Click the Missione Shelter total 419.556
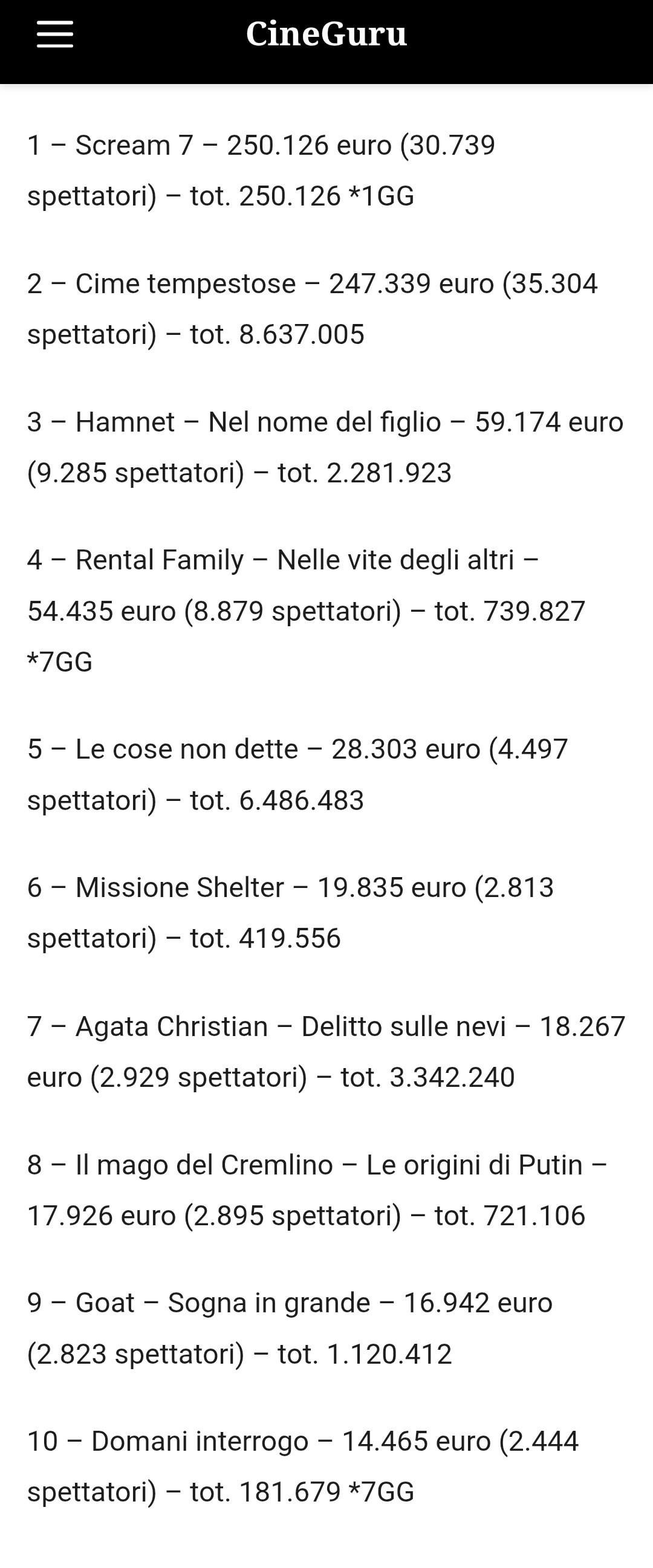This screenshot has height=1568, width=653. (x=265, y=938)
